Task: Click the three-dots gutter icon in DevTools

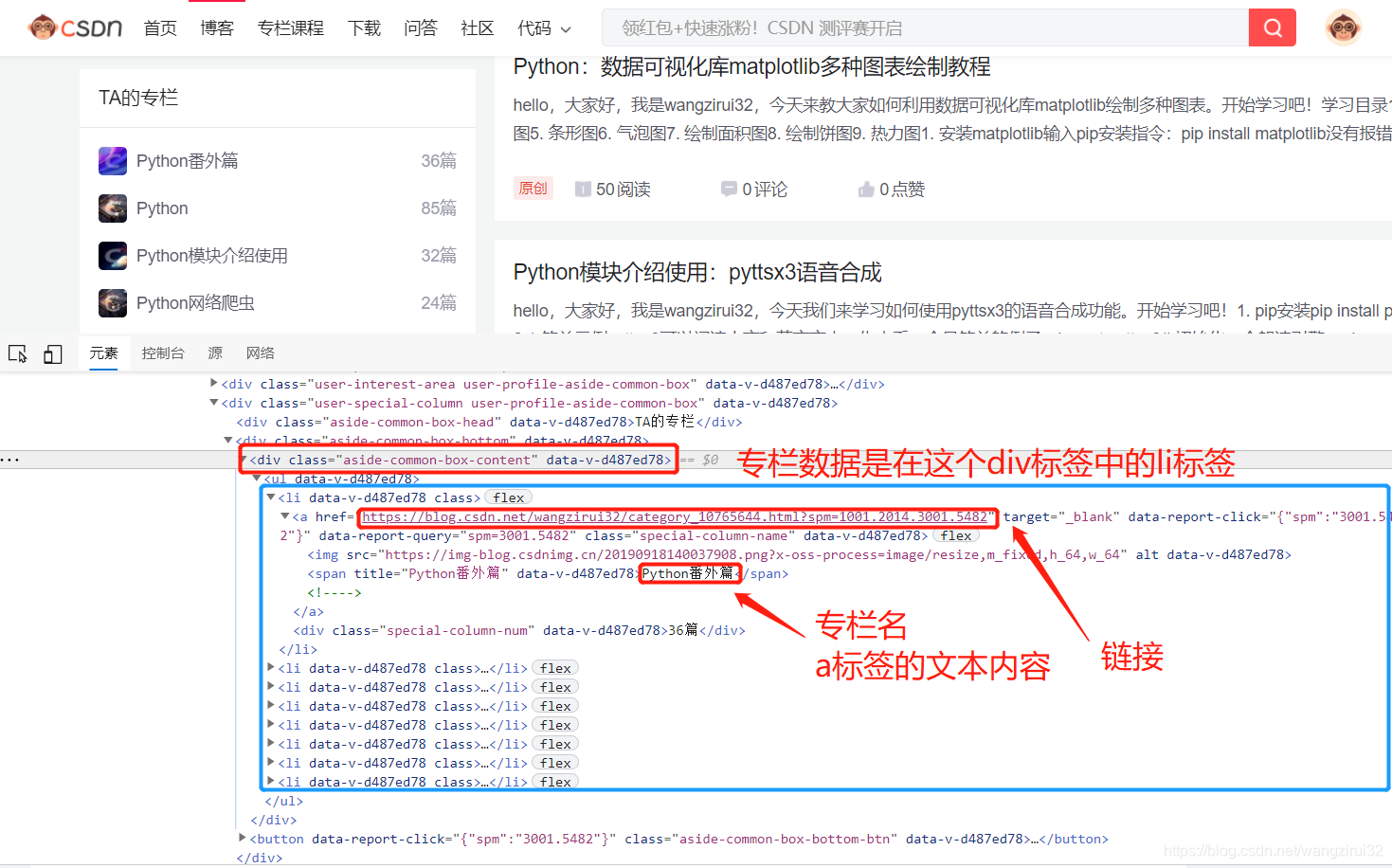Action: pos(9,460)
